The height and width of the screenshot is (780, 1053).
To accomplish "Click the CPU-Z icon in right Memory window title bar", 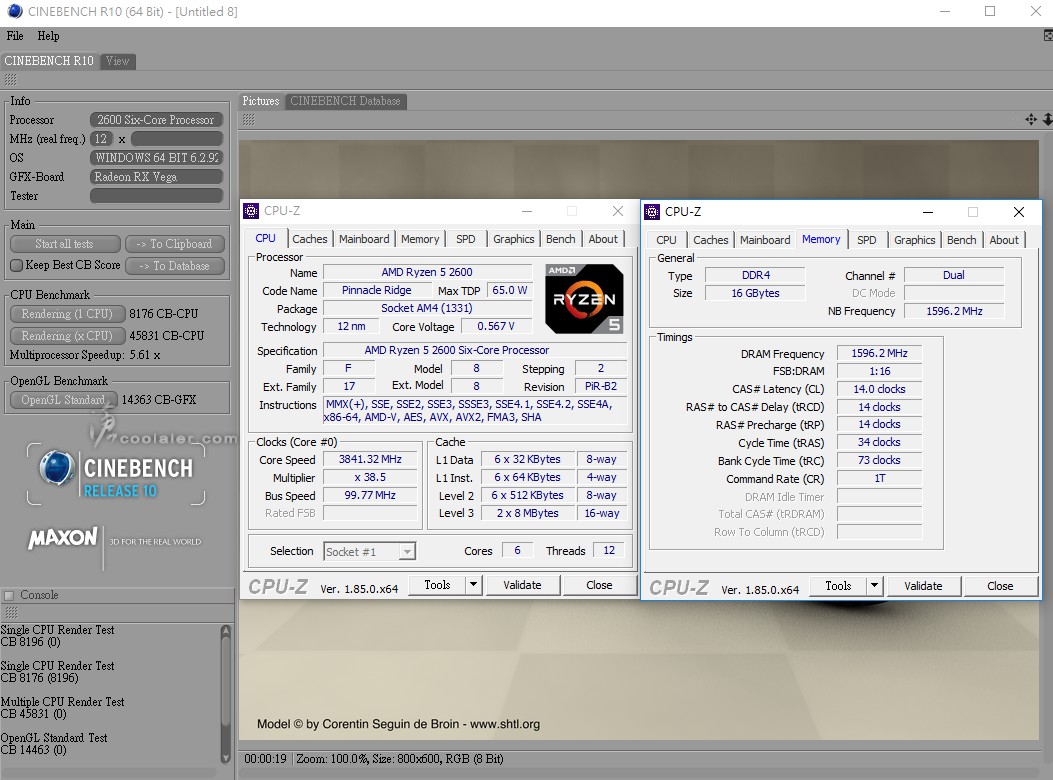I will (x=652, y=212).
